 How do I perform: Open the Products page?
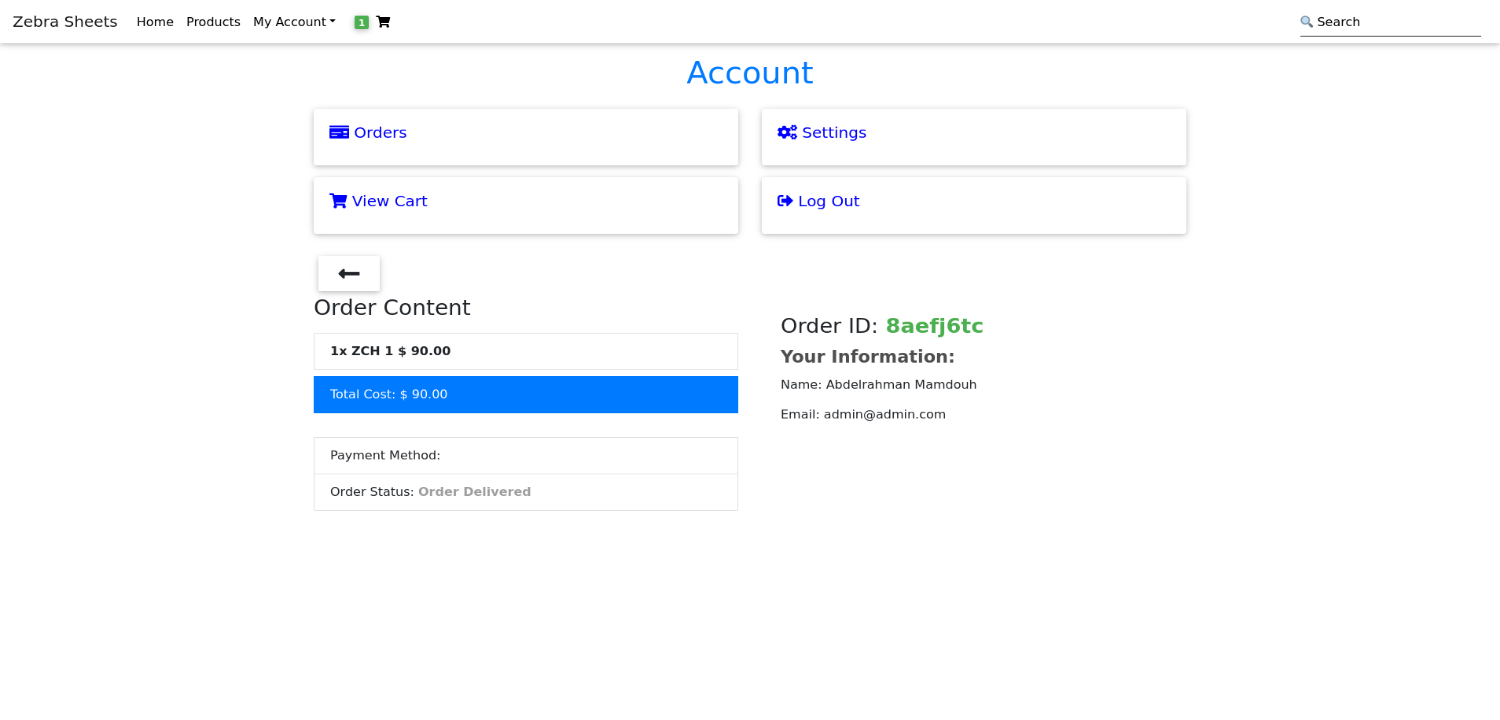[213, 22]
